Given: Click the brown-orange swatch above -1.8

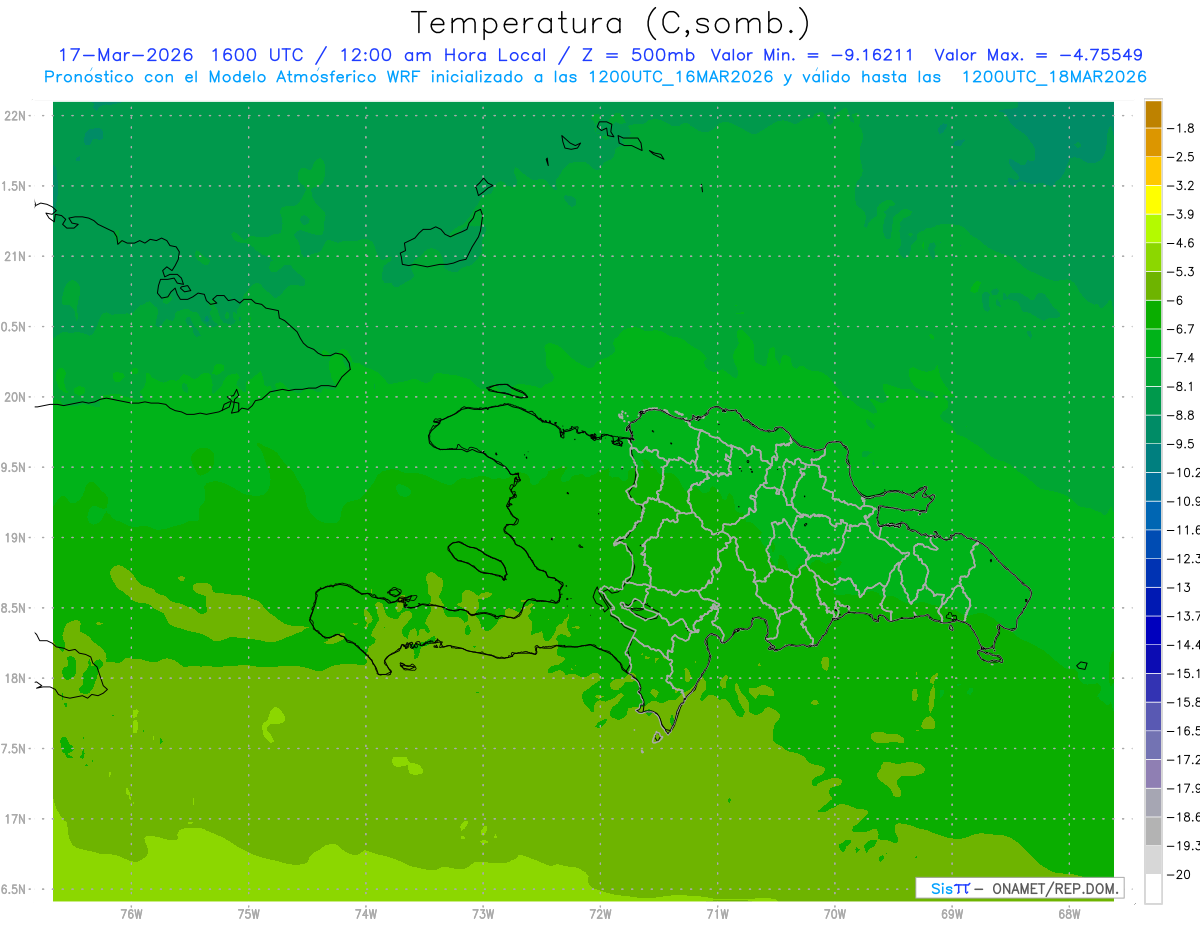Looking at the screenshot, I should click(1153, 114).
